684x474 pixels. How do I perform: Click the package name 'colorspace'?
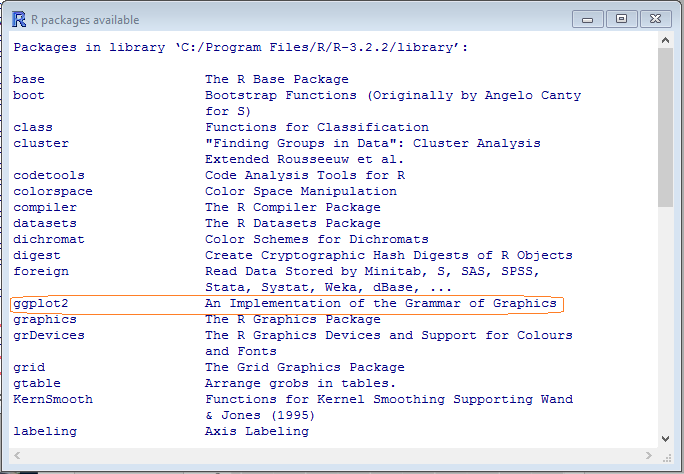pos(53,191)
